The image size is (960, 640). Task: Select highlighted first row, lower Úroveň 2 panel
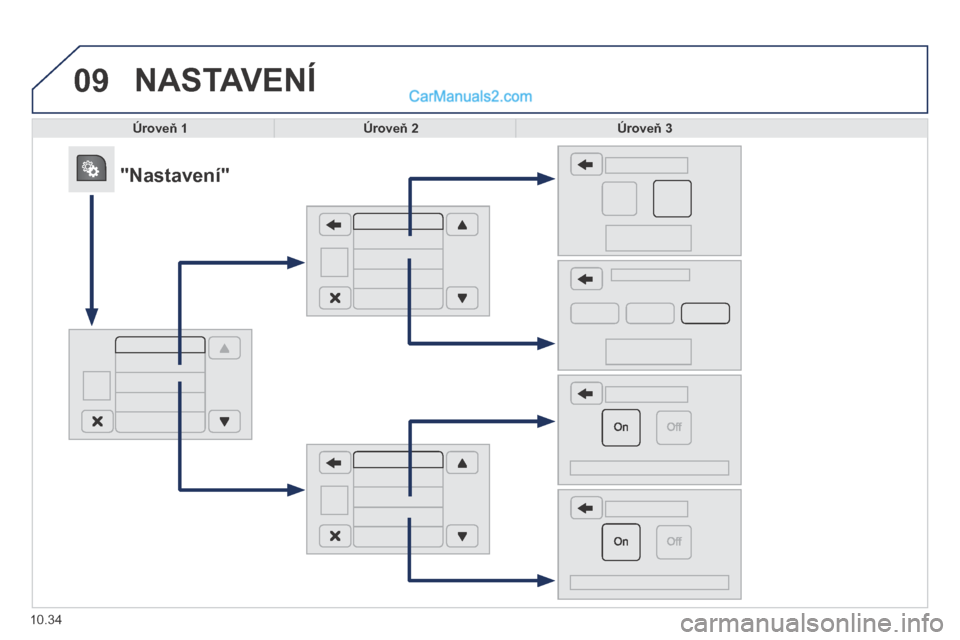coord(398,459)
